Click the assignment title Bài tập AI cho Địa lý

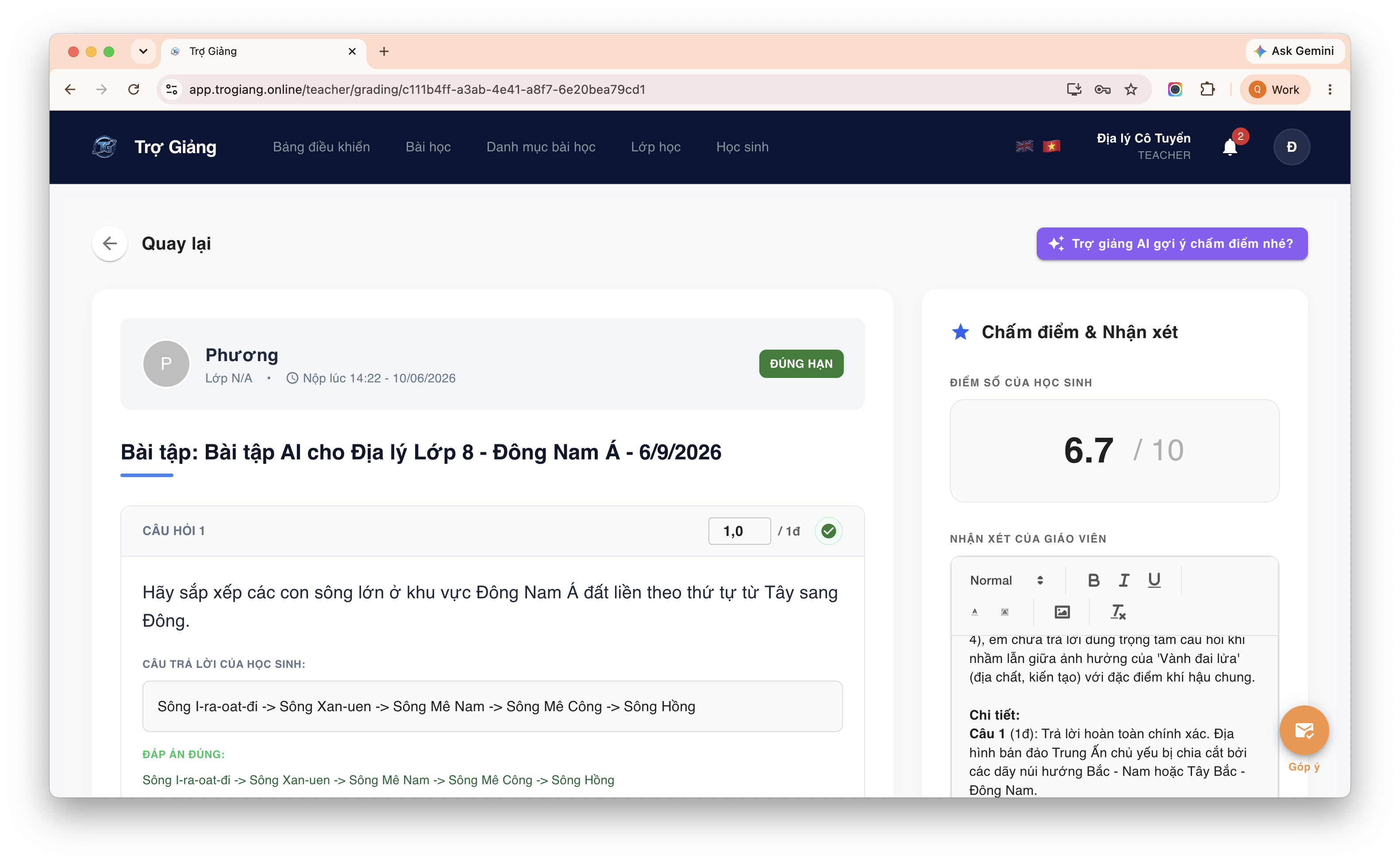pyautogui.click(x=420, y=452)
